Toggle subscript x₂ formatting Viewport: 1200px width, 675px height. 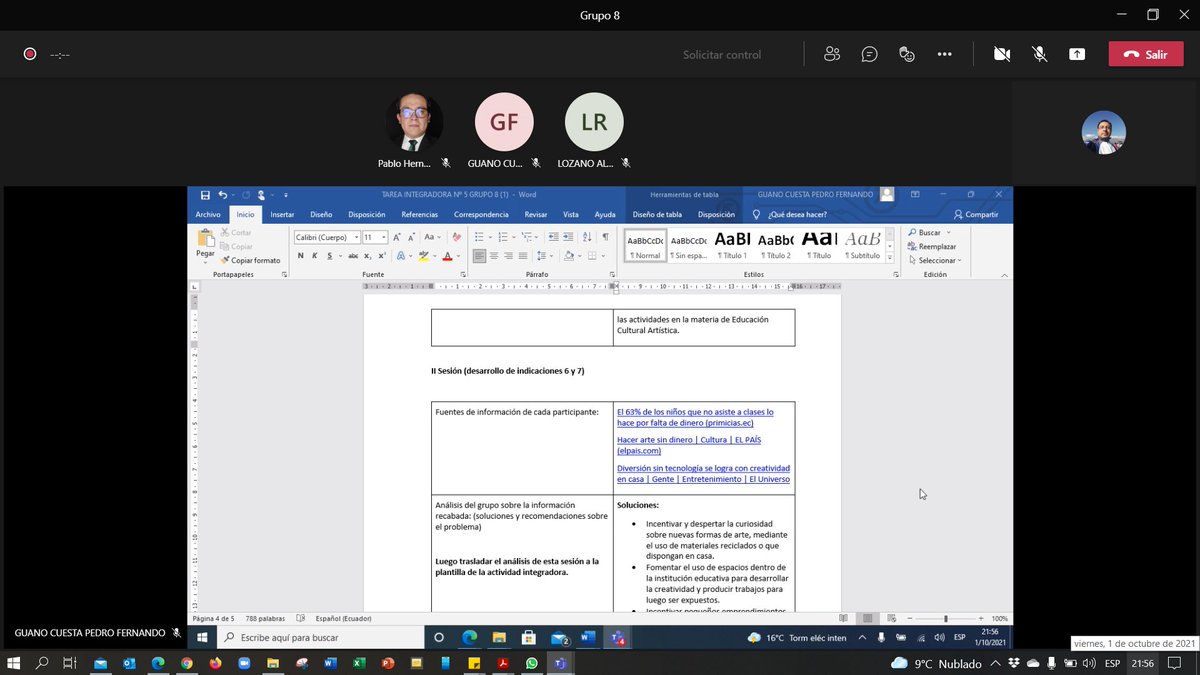point(368,256)
